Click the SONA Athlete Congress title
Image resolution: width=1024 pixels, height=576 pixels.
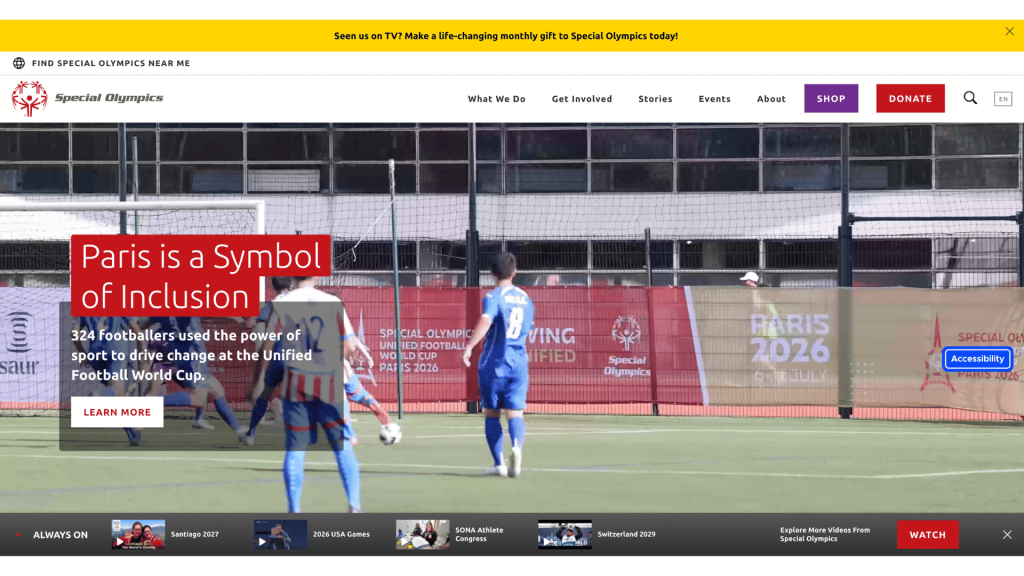(x=479, y=534)
